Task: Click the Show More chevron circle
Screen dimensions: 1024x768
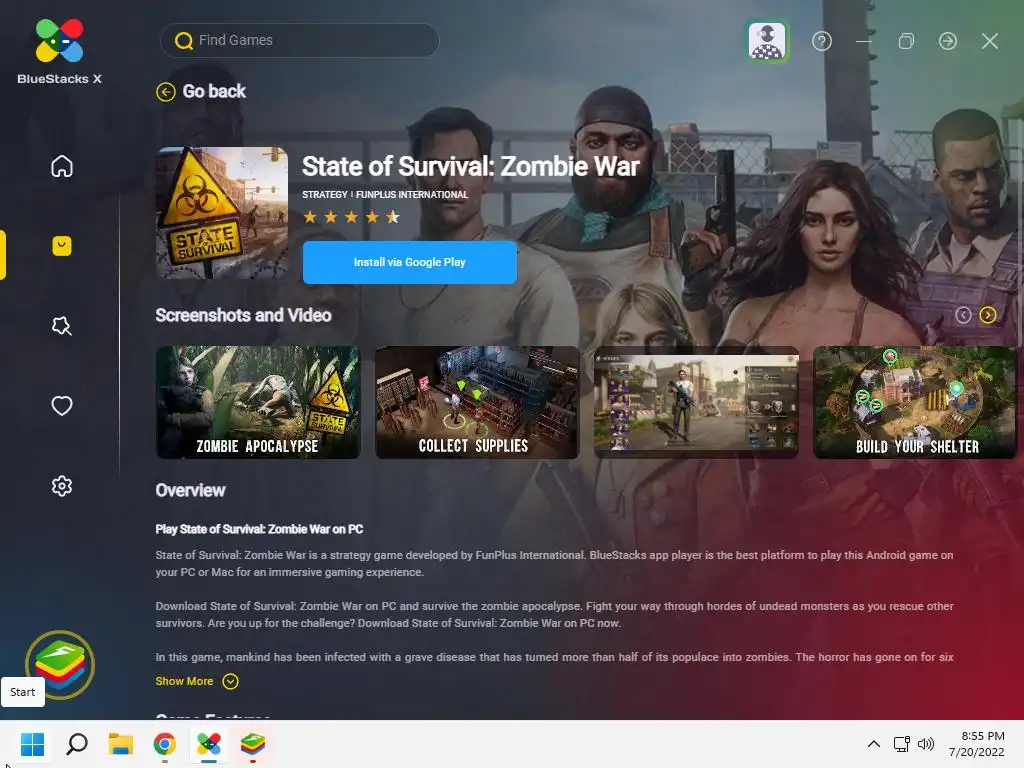Action: pos(230,681)
